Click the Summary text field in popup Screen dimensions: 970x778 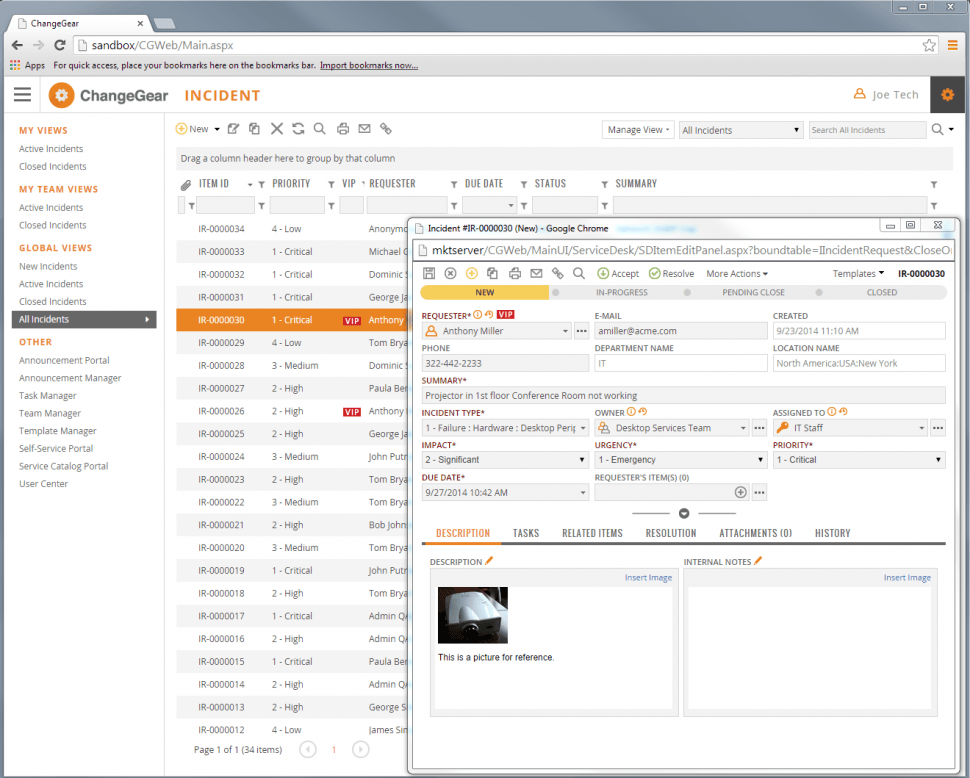683,395
